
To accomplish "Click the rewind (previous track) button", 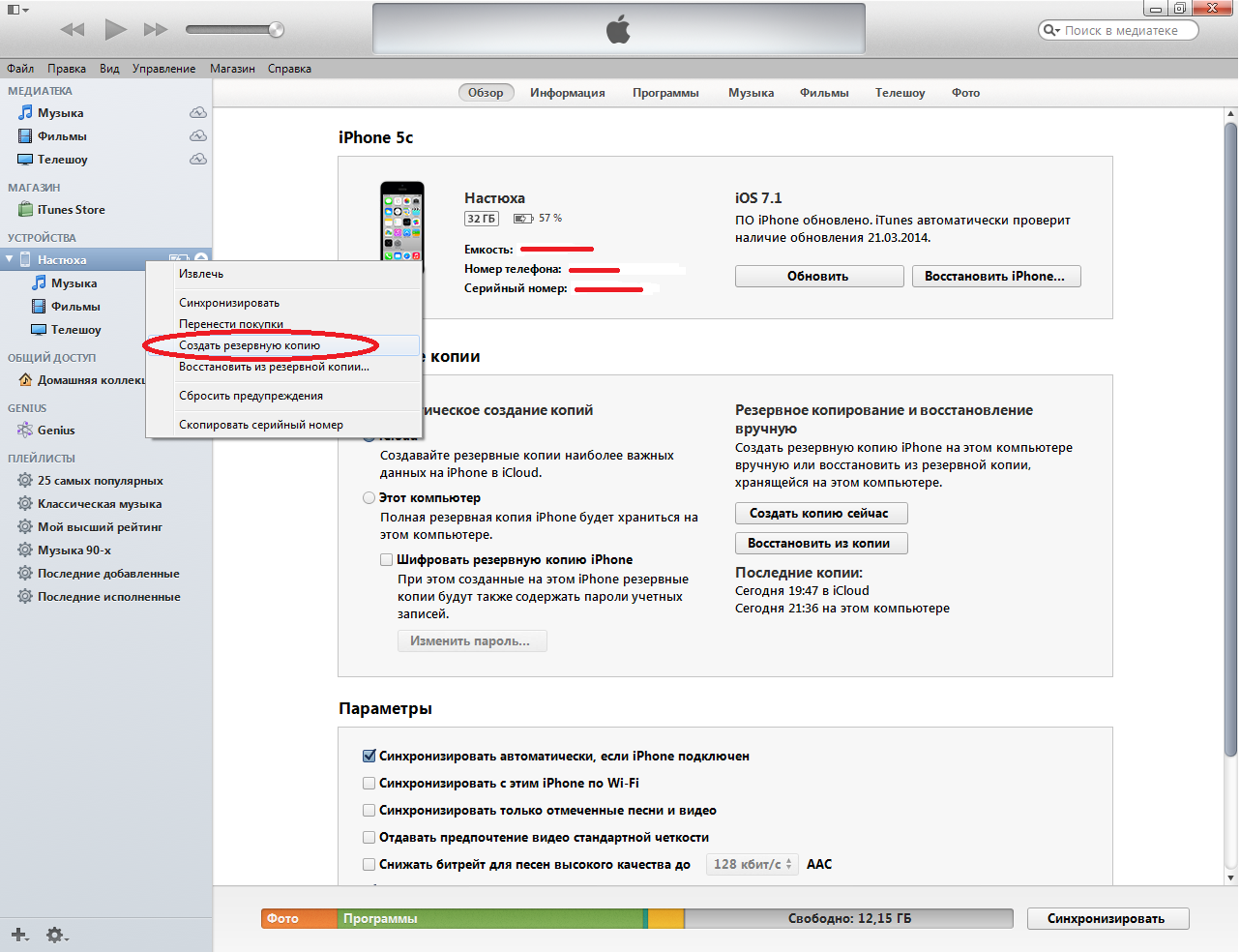I will point(73,29).
